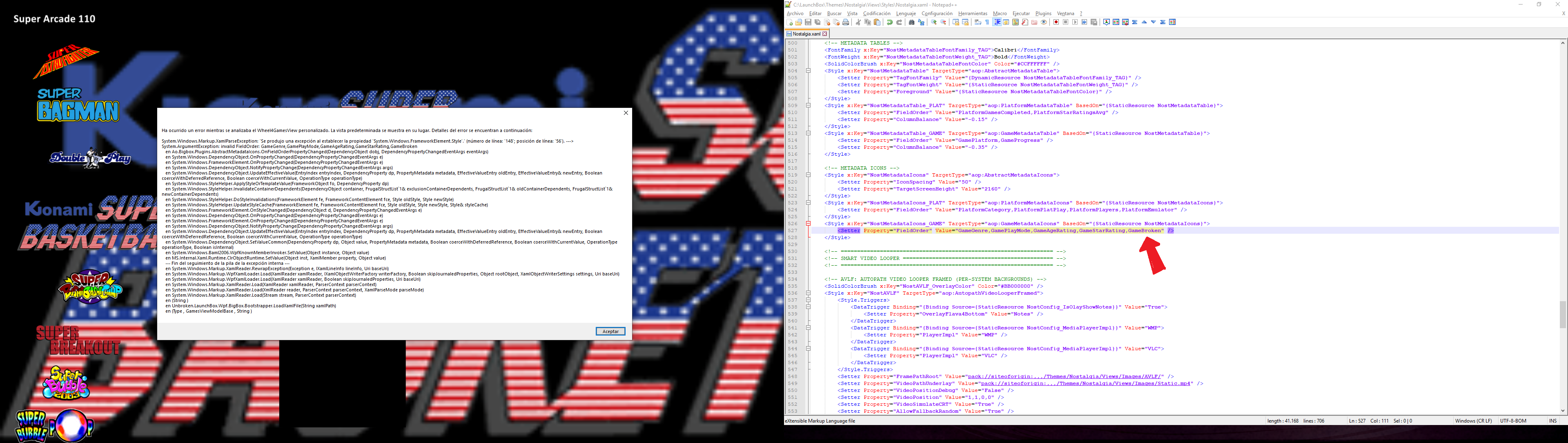1568x443 pixels.
Task: Click the Zoom Out magnifier icon
Action: tap(944, 22)
